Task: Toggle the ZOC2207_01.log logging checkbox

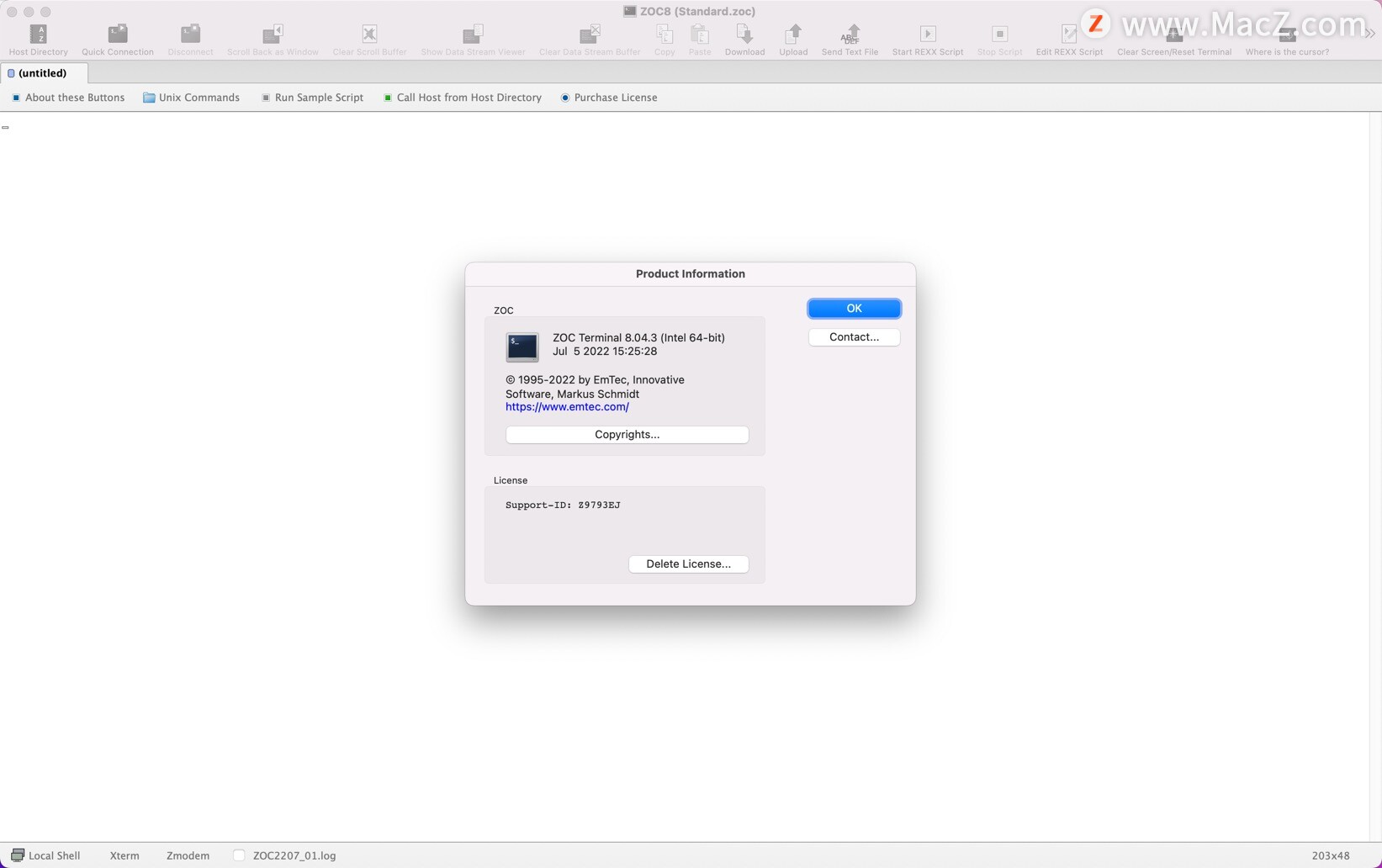Action: pyautogui.click(x=240, y=855)
